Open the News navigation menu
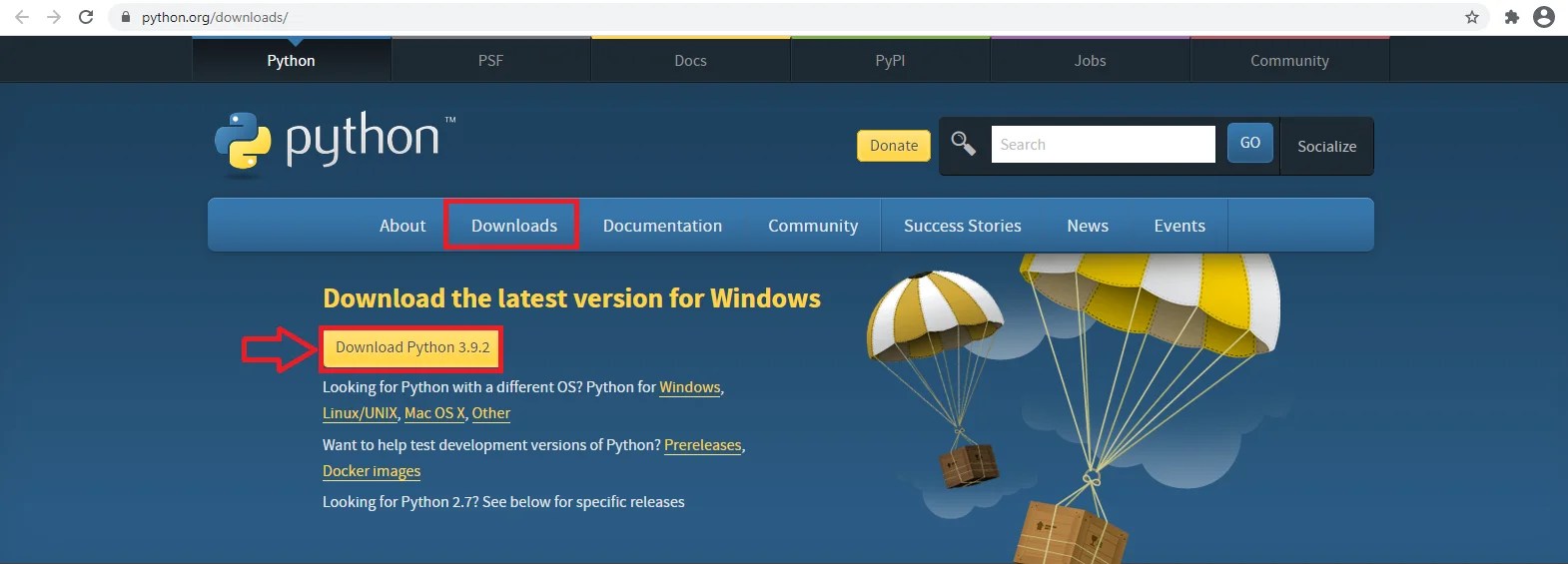Image resolution: width=1568 pixels, height=564 pixels. tap(1088, 226)
